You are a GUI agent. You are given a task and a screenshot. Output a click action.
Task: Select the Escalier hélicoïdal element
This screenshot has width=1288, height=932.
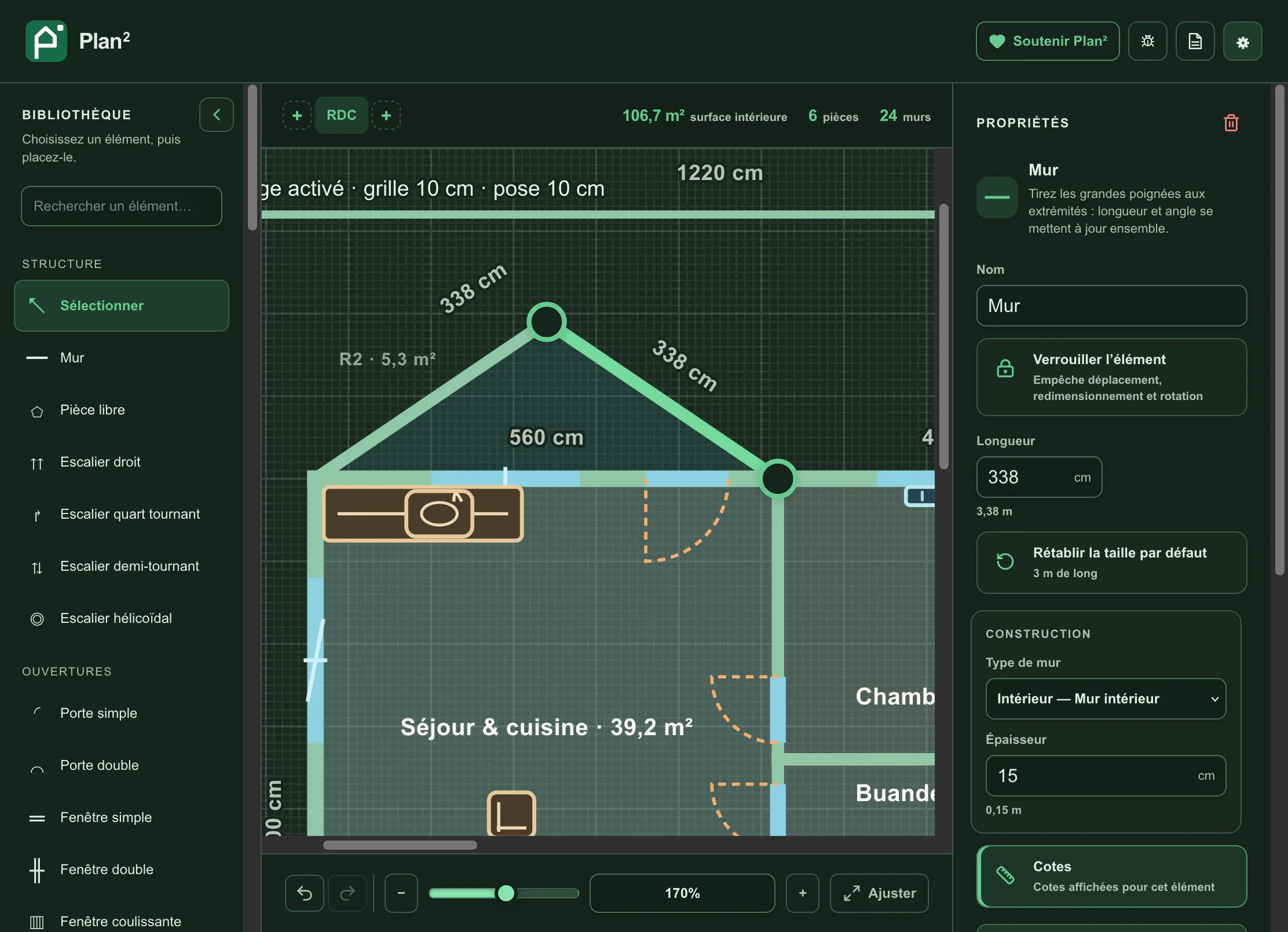[x=122, y=618]
